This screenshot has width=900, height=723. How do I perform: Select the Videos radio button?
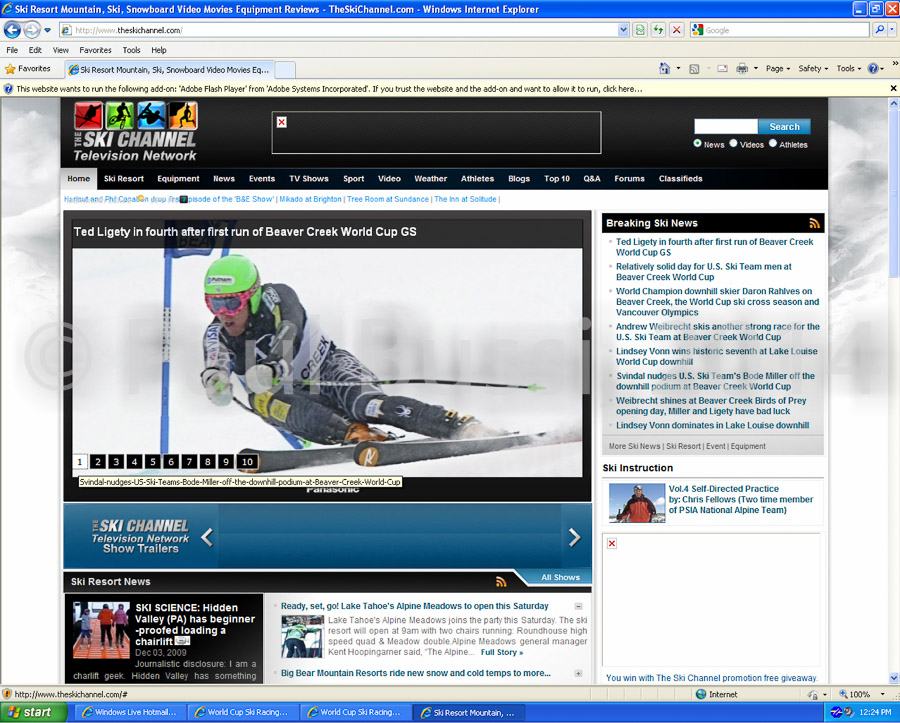click(733, 143)
